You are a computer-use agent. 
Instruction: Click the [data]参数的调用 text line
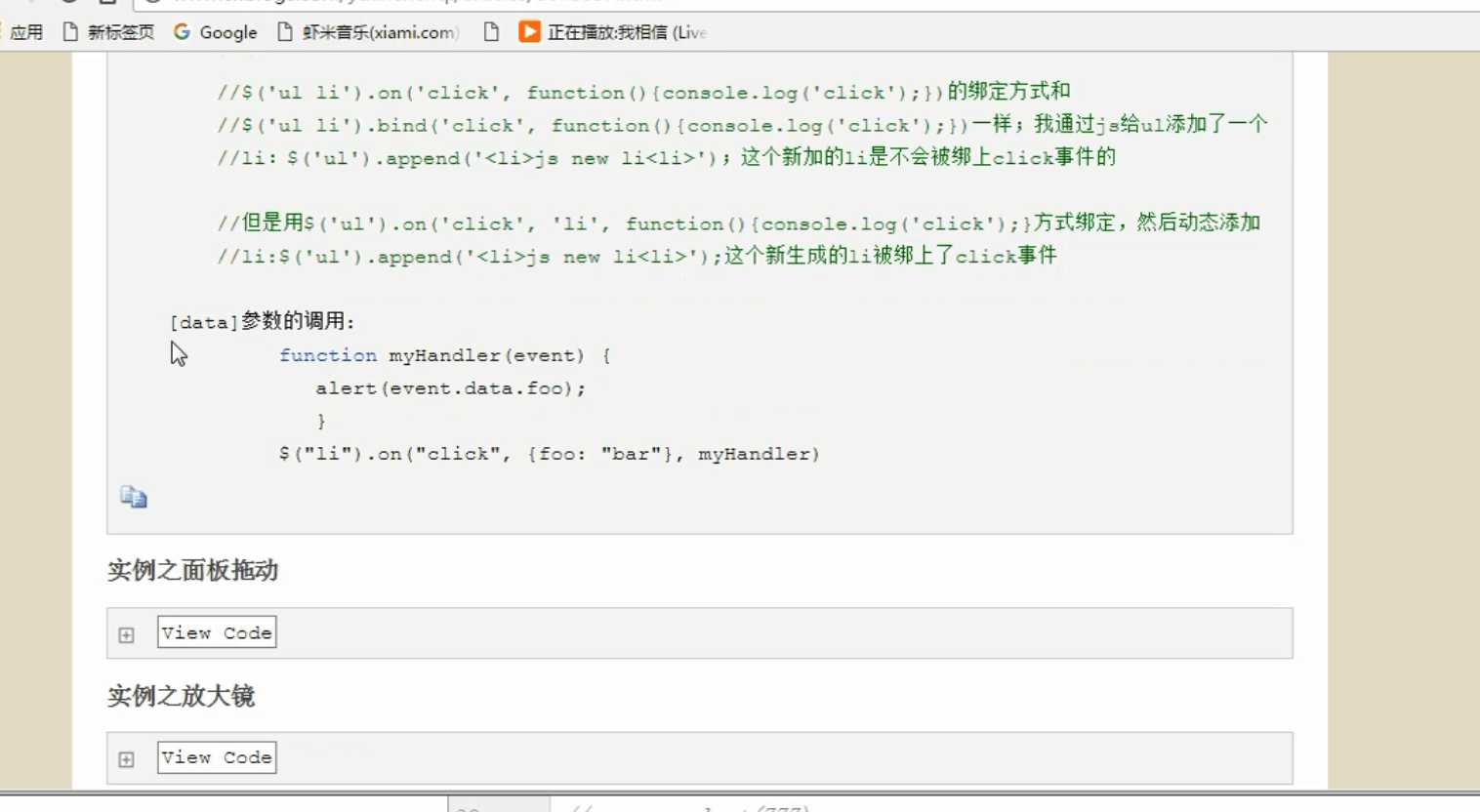(x=263, y=321)
